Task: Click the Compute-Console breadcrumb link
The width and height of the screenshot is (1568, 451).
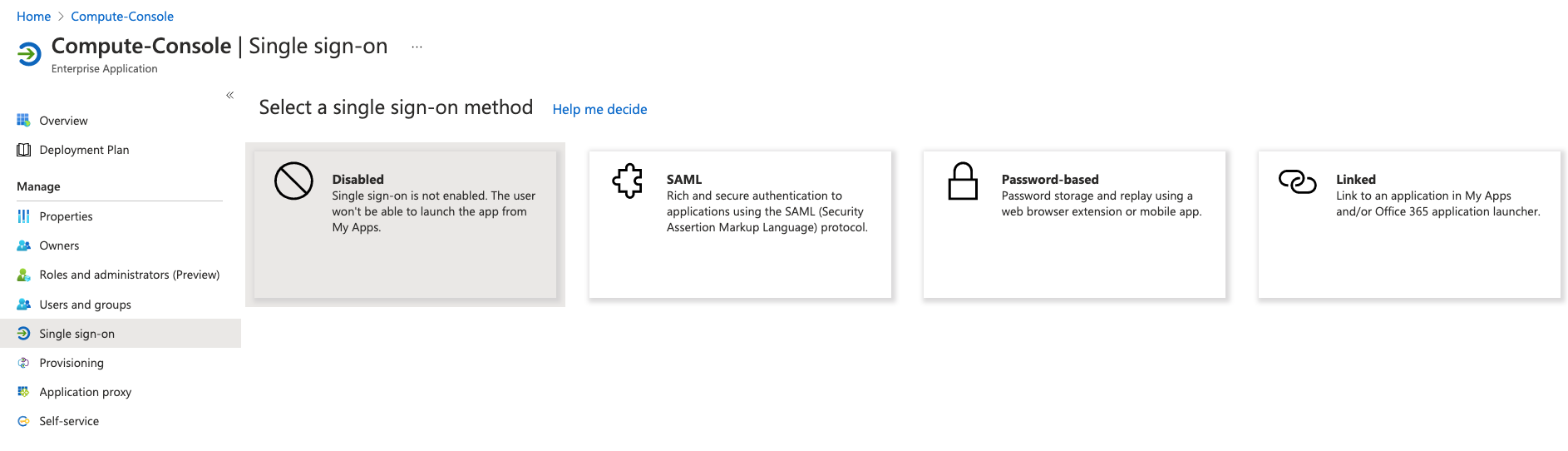Action: click(122, 17)
